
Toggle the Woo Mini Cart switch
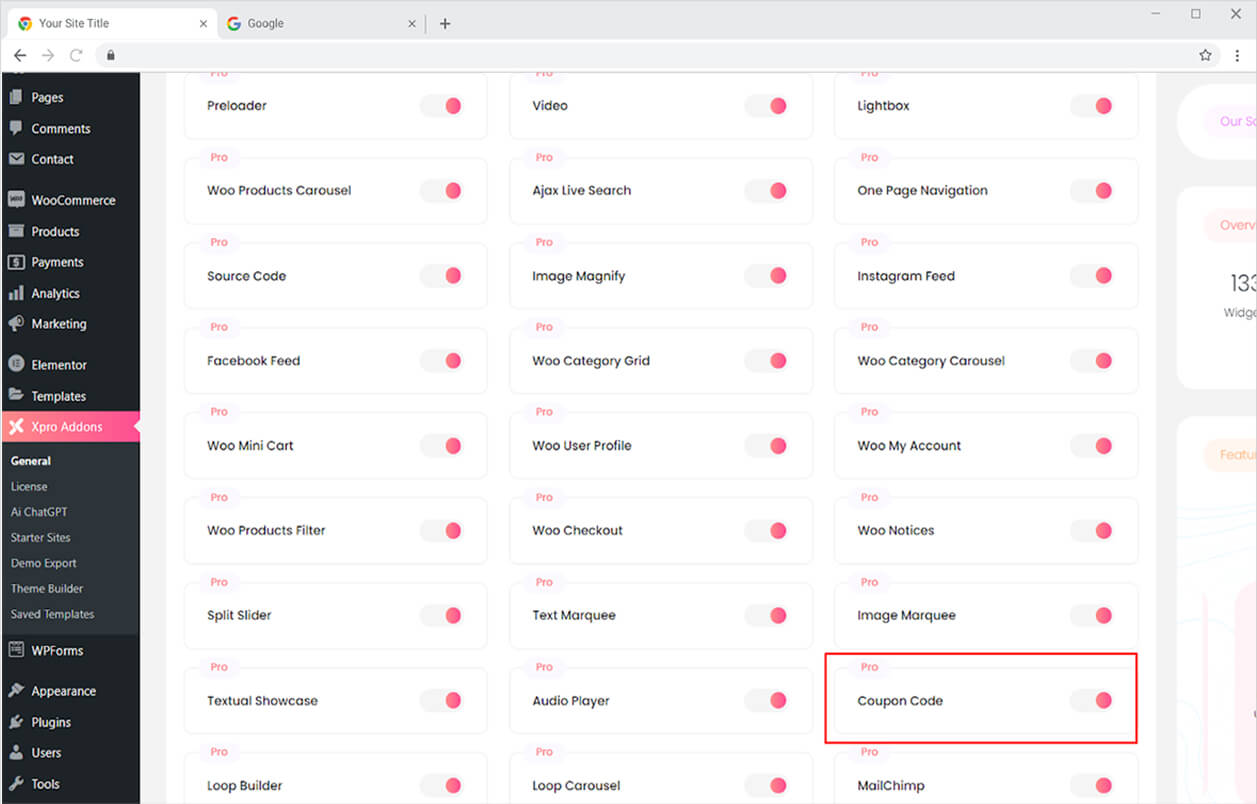(x=441, y=446)
